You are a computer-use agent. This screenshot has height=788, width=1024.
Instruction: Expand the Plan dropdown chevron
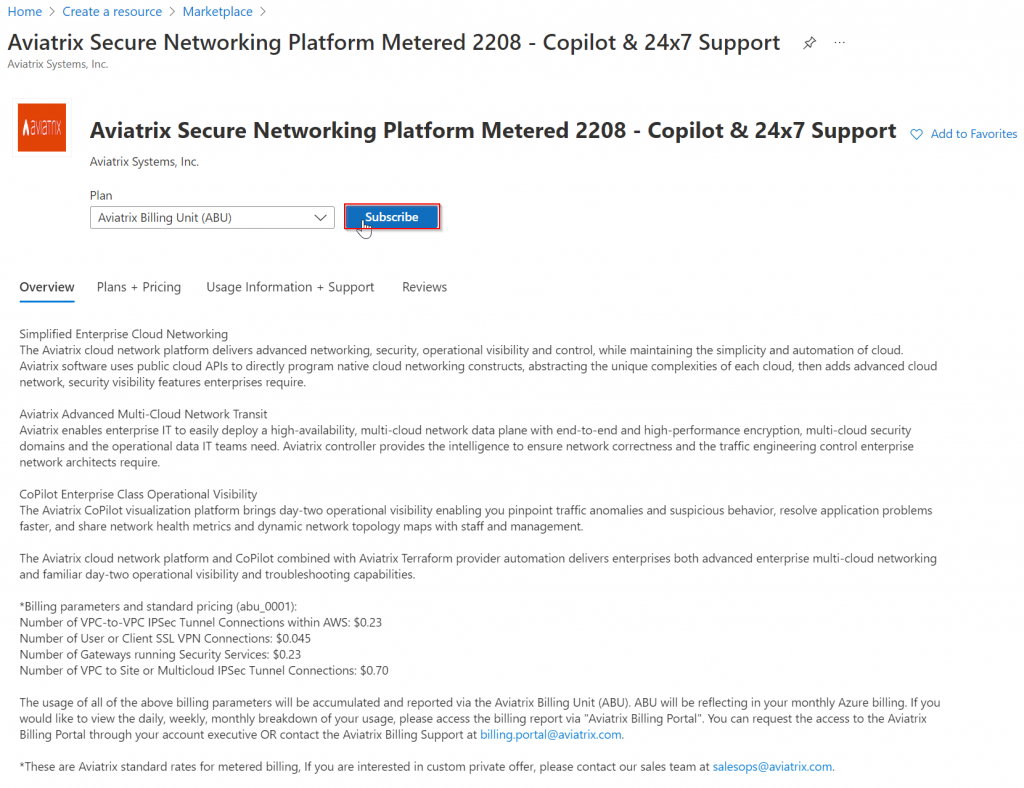[x=320, y=217]
